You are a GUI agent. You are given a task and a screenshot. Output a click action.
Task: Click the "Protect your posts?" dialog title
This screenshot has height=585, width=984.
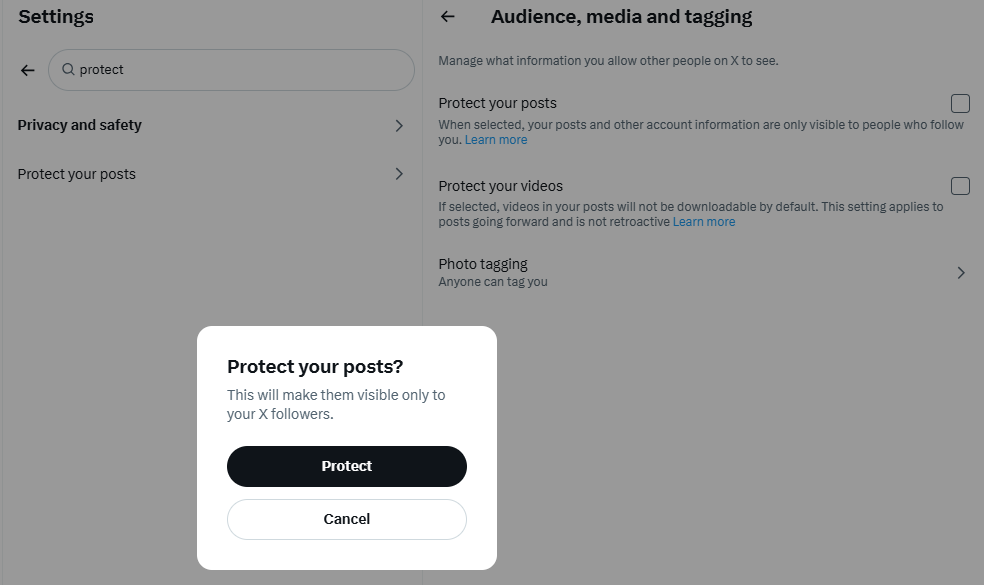[315, 366]
